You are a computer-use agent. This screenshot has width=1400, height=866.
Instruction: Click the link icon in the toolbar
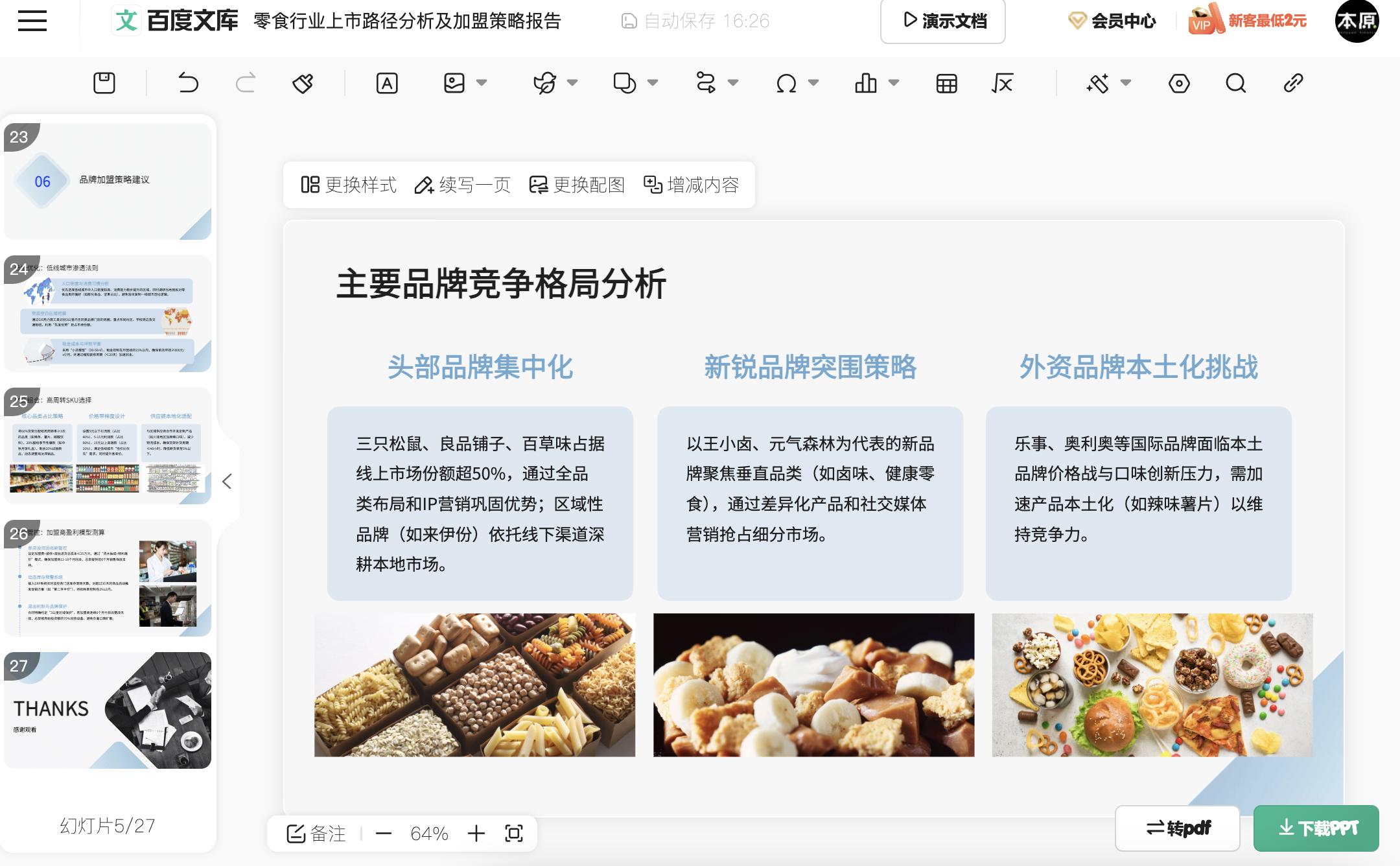point(1293,83)
